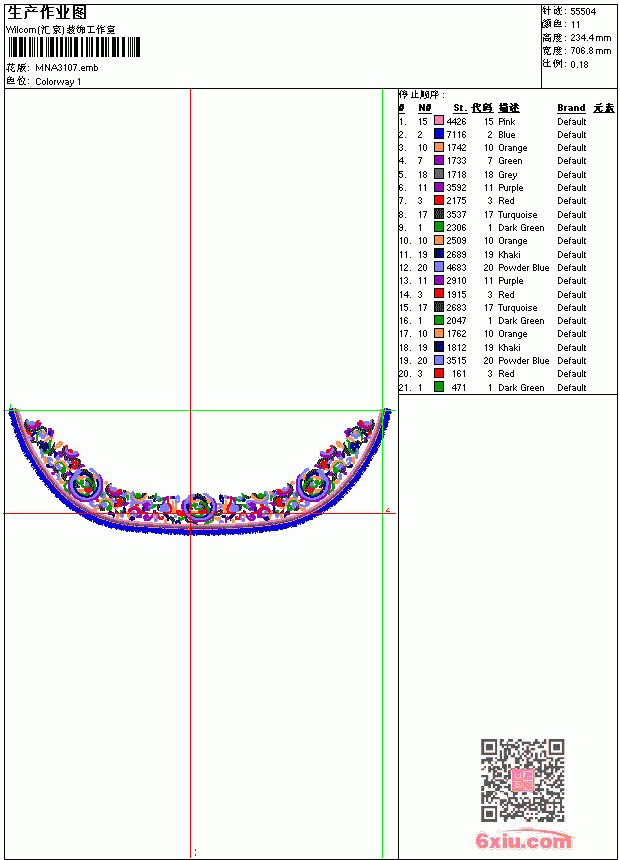Click the Pink color swatch in row 1
620x860 pixels.
(438, 121)
